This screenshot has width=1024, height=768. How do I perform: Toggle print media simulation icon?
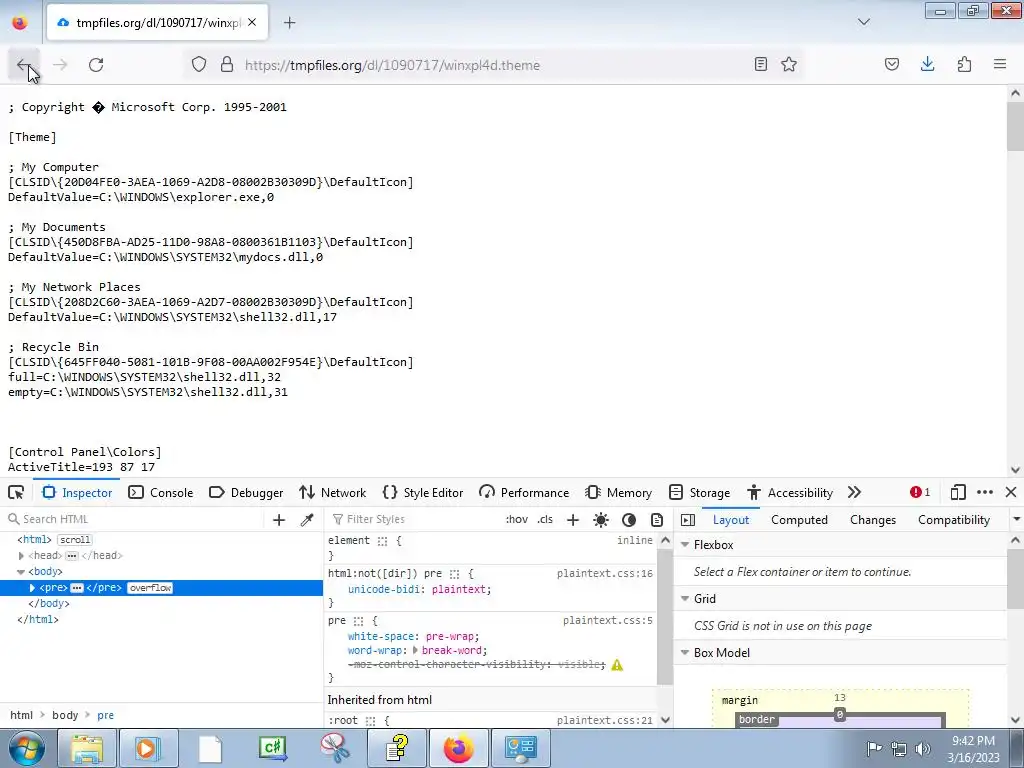(657, 520)
